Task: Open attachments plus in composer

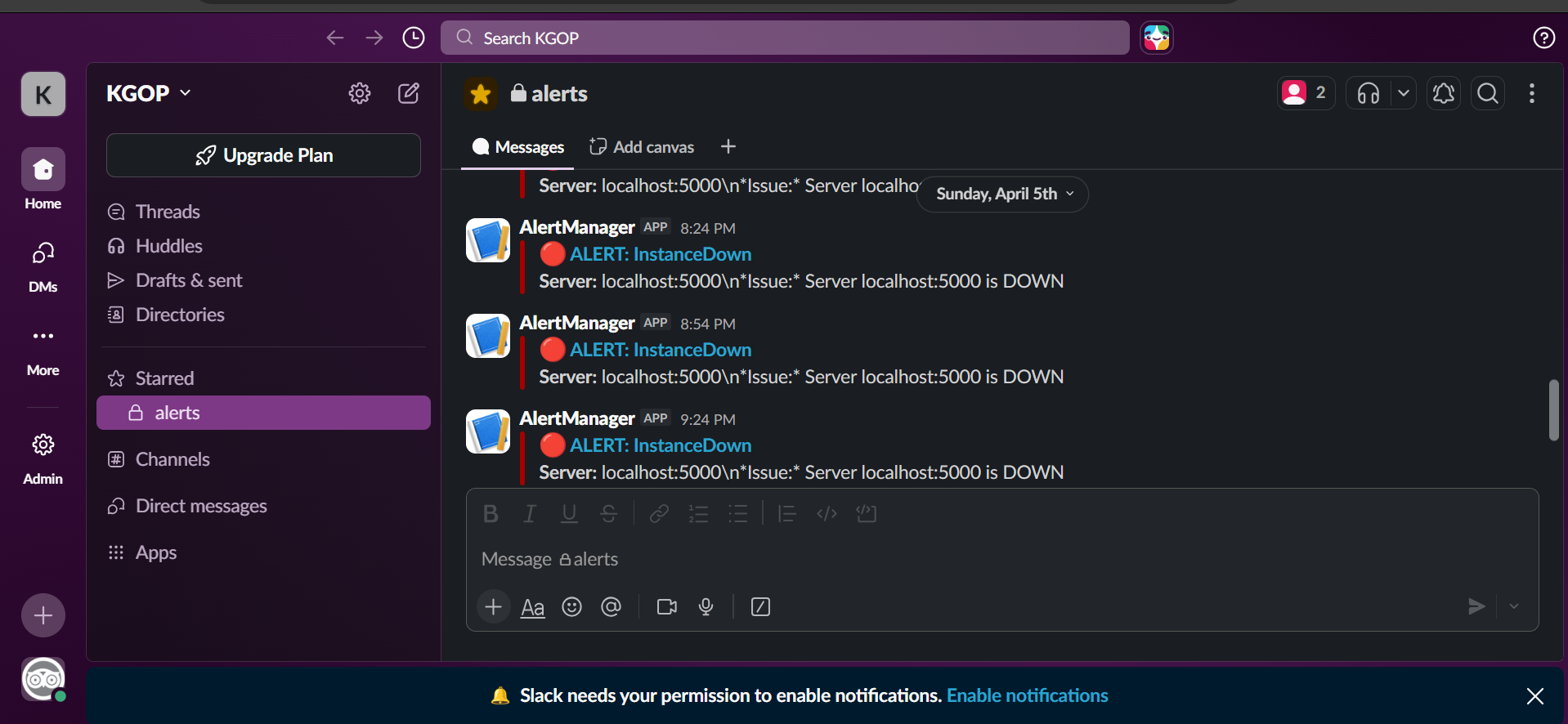Action: coord(493,606)
